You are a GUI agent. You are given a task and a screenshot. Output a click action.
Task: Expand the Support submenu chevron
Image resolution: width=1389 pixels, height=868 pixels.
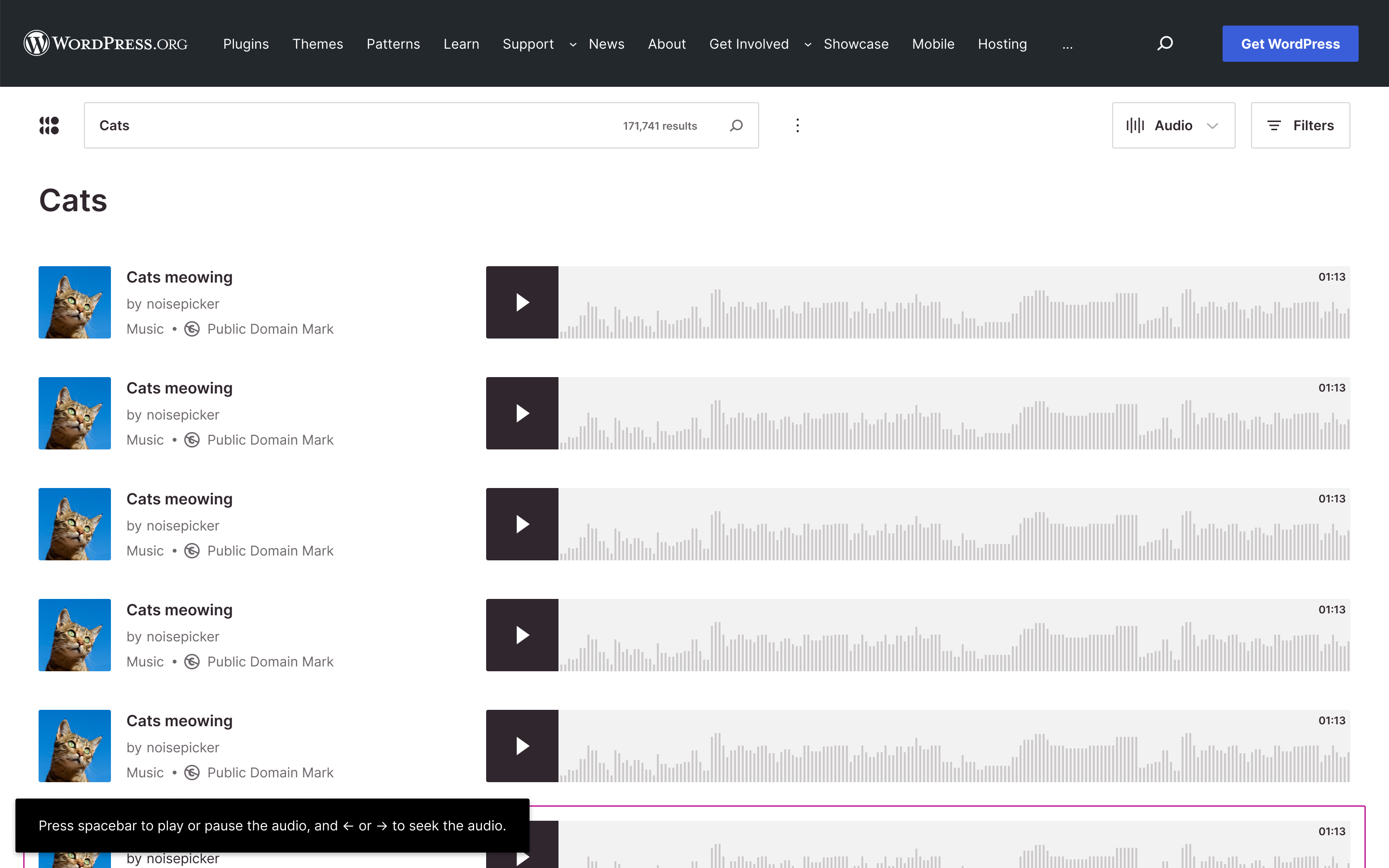pos(572,44)
